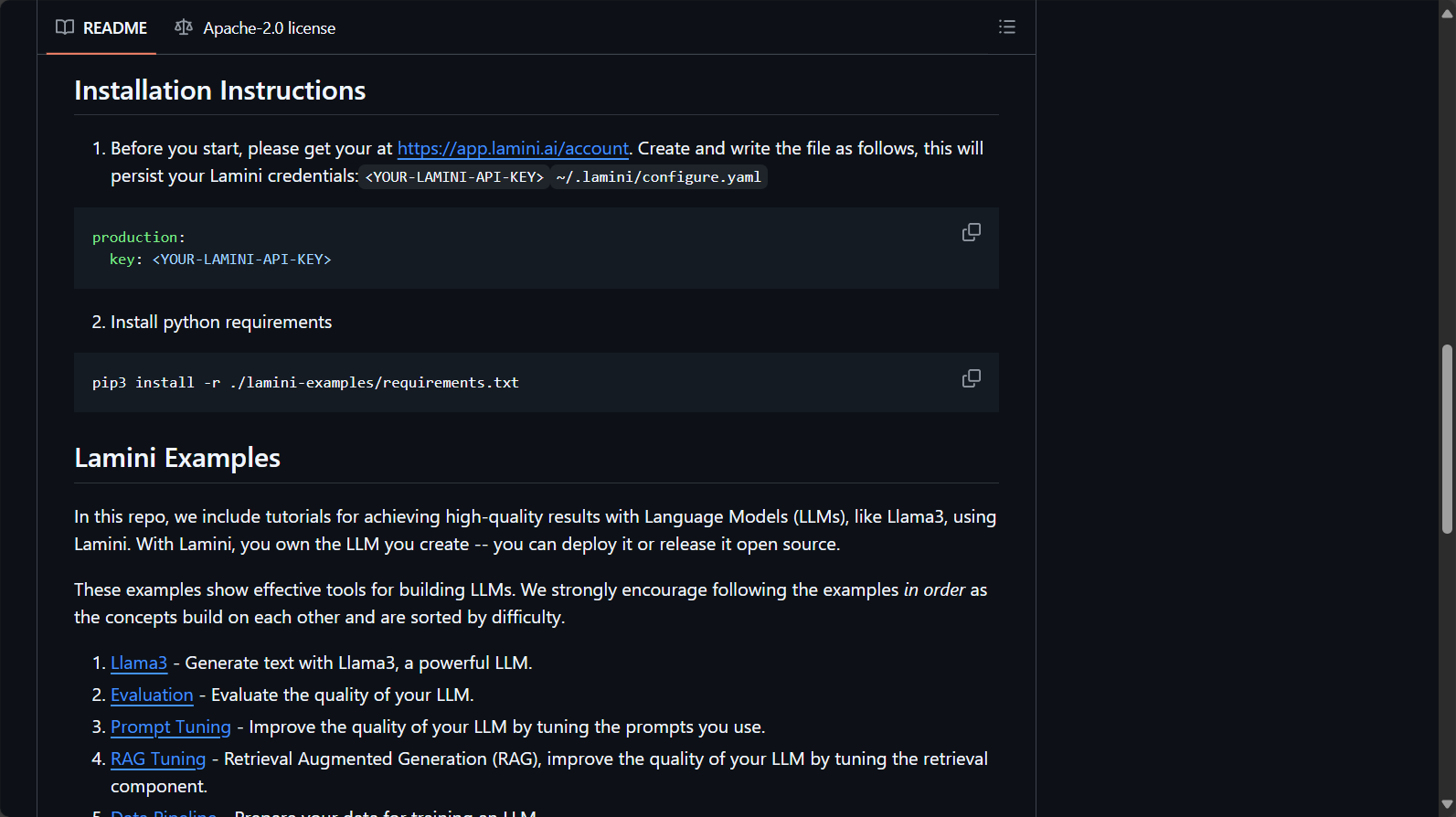Click the 'key: <YOUR-LAMINI-API-KEY>' code line
This screenshot has height=817, width=1456.
tap(220, 260)
